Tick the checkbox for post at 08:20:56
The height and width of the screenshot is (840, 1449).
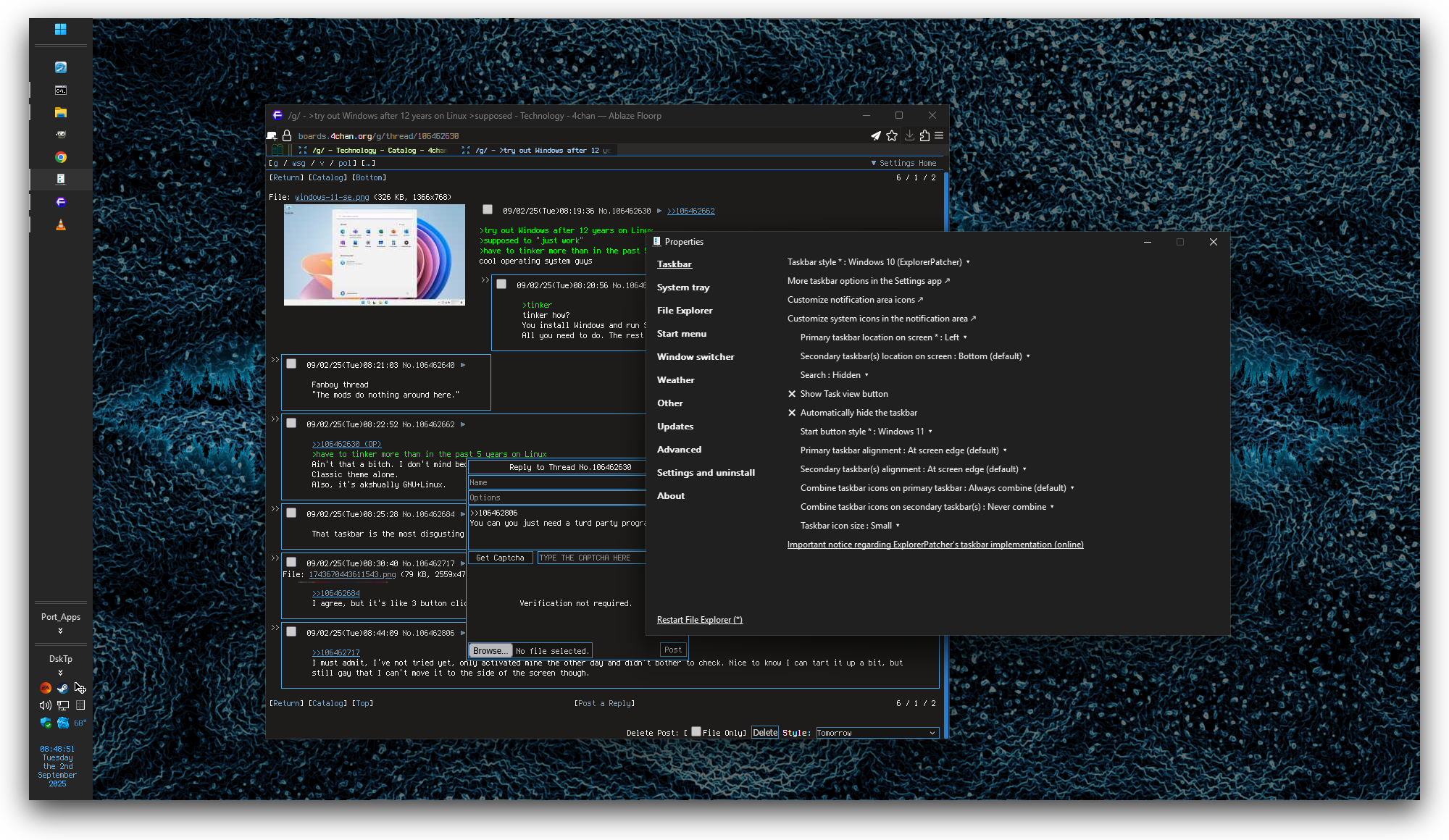click(501, 284)
